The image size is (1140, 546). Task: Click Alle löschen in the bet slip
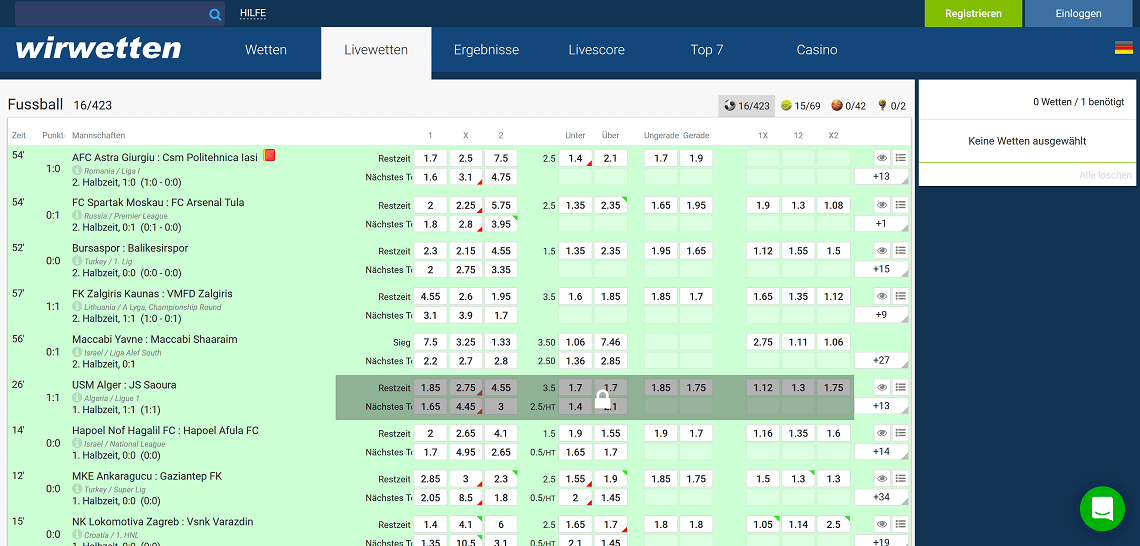tap(1105, 175)
